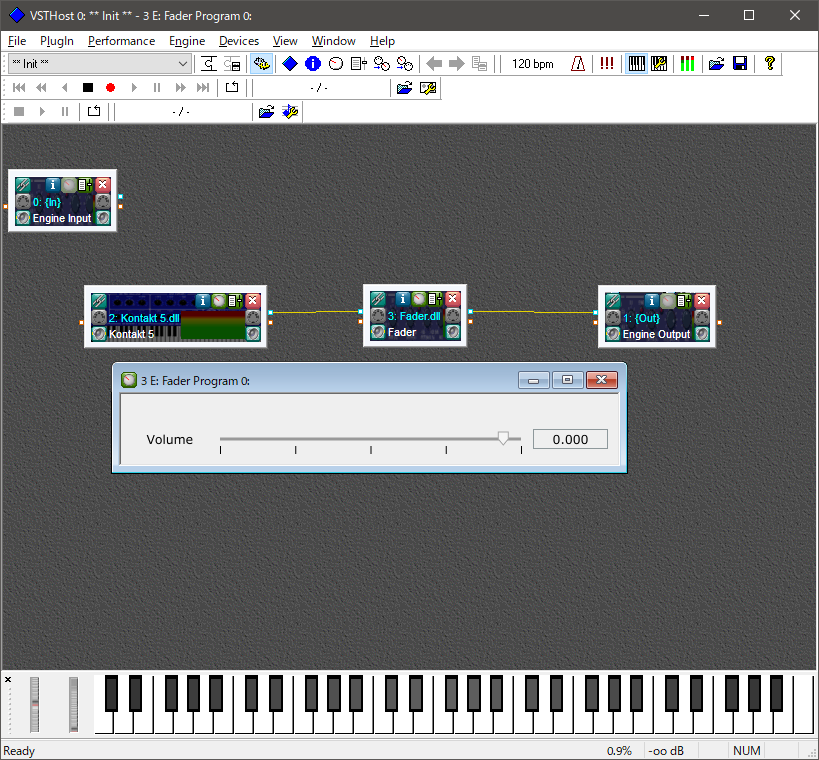Expand the ** Init ** performance dropdown
The image size is (819, 760).
pos(182,64)
